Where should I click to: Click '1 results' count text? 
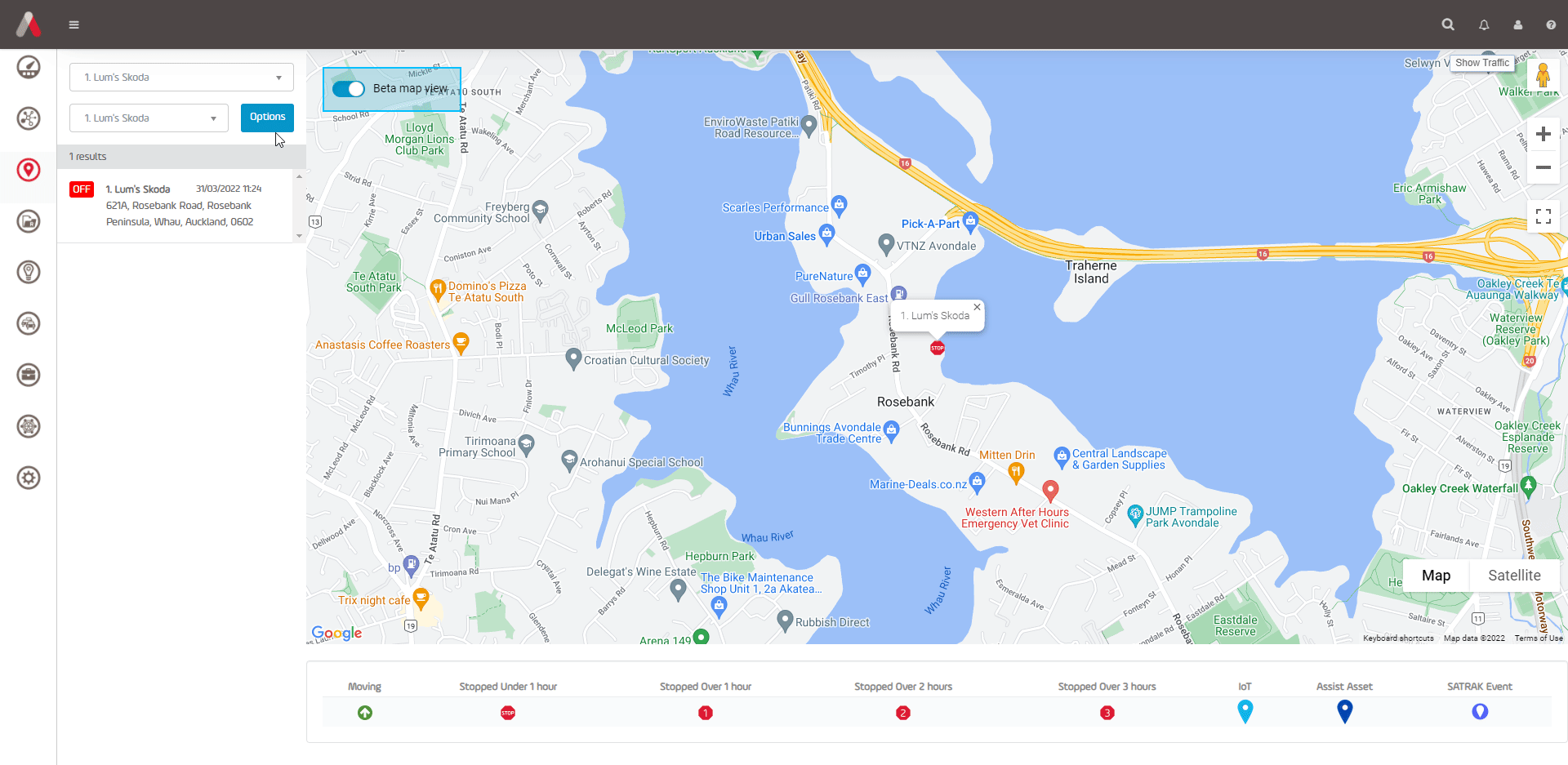pyautogui.click(x=87, y=157)
